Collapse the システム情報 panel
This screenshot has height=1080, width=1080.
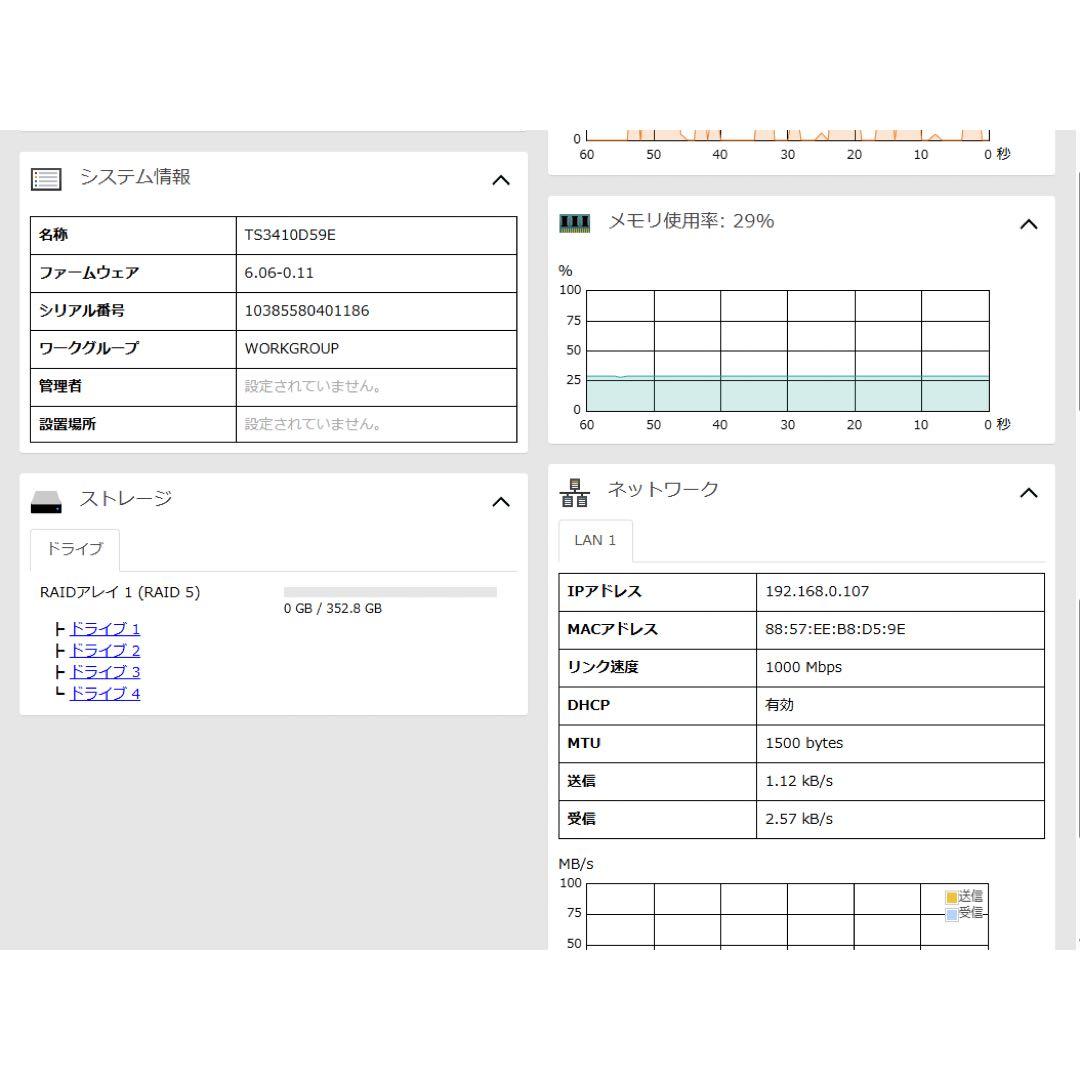[x=501, y=180]
